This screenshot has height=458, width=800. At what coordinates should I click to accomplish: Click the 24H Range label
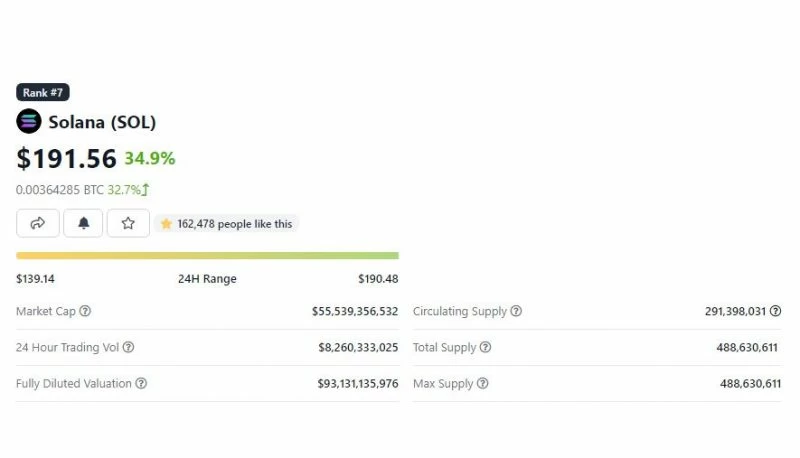pyautogui.click(x=207, y=279)
